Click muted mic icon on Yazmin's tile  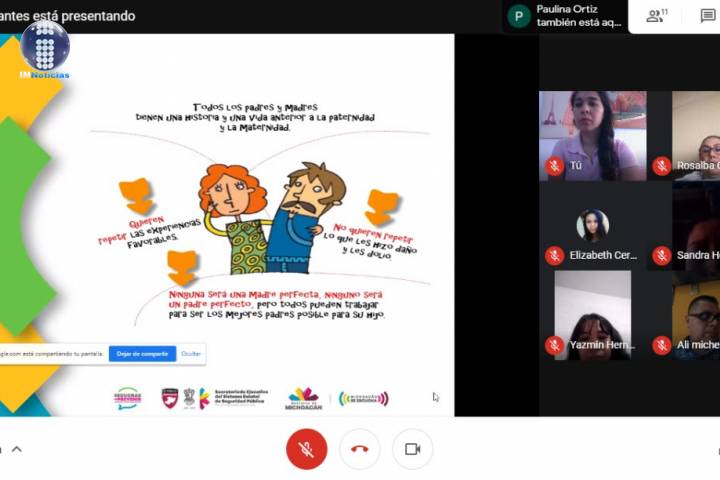click(x=554, y=345)
